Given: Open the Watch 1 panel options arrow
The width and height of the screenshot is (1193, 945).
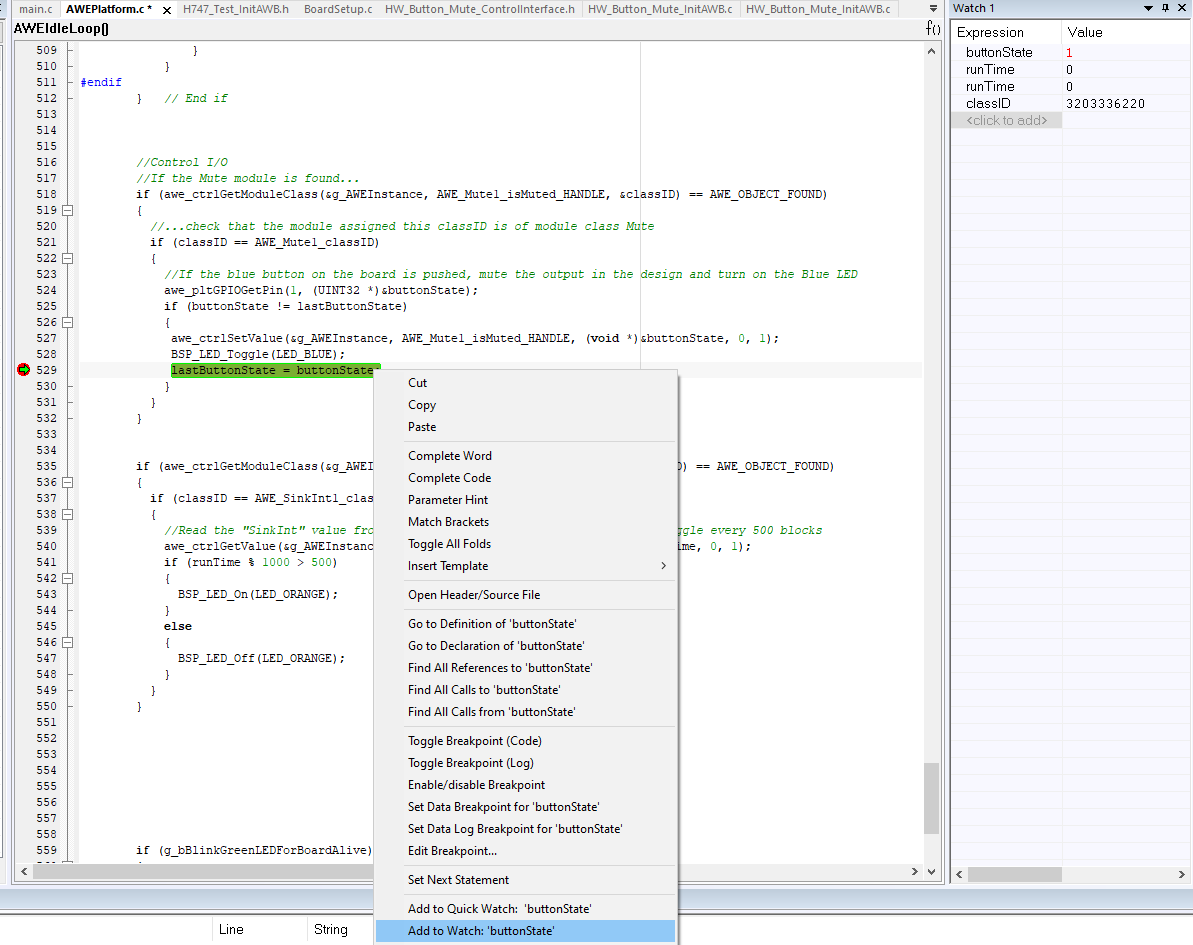Looking at the screenshot, I should [1146, 8].
